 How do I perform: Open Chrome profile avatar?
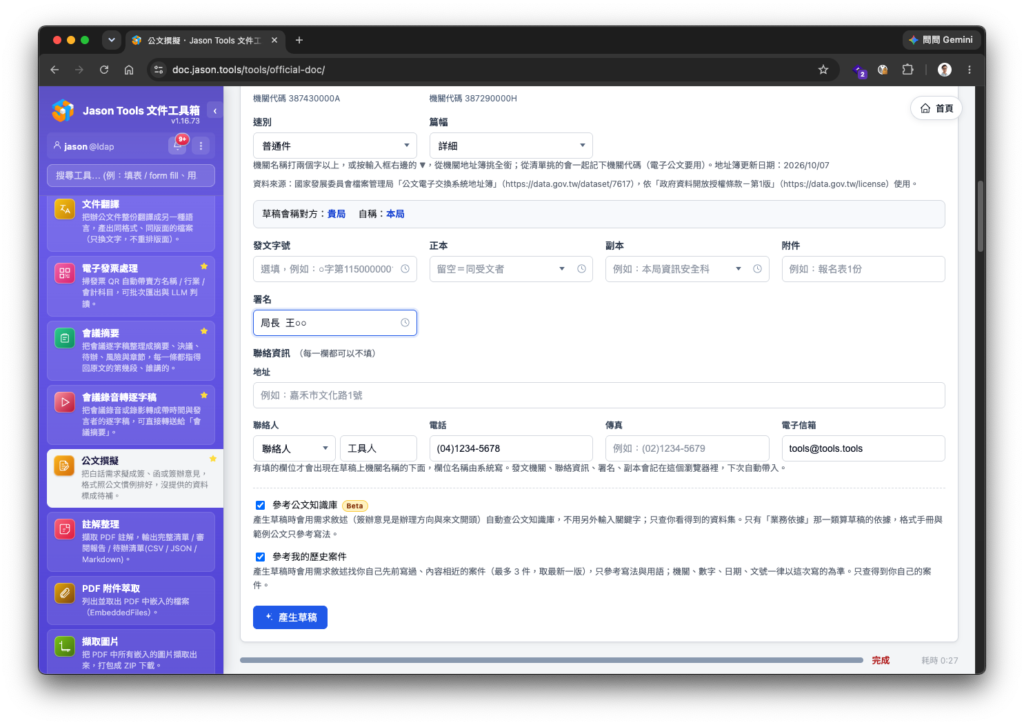(x=944, y=70)
